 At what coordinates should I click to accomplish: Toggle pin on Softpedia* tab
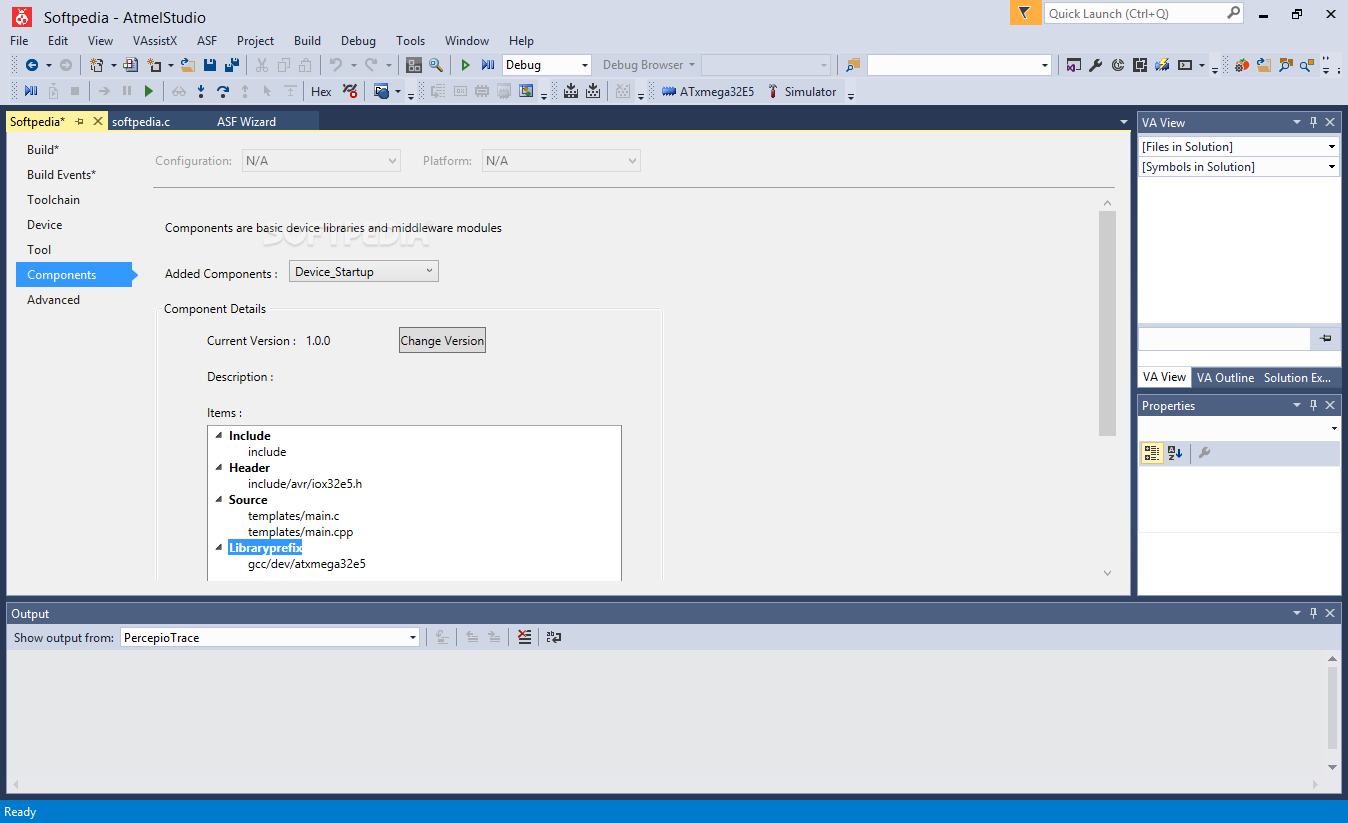pyautogui.click(x=80, y=121)
